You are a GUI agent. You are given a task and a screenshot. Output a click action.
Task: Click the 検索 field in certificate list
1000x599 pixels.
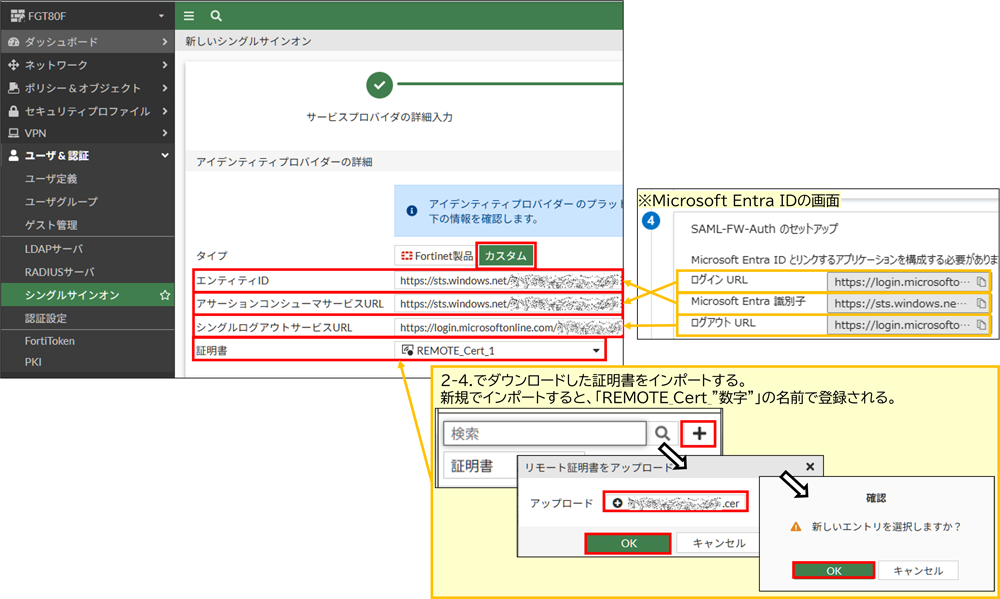(x=545, y=434)
